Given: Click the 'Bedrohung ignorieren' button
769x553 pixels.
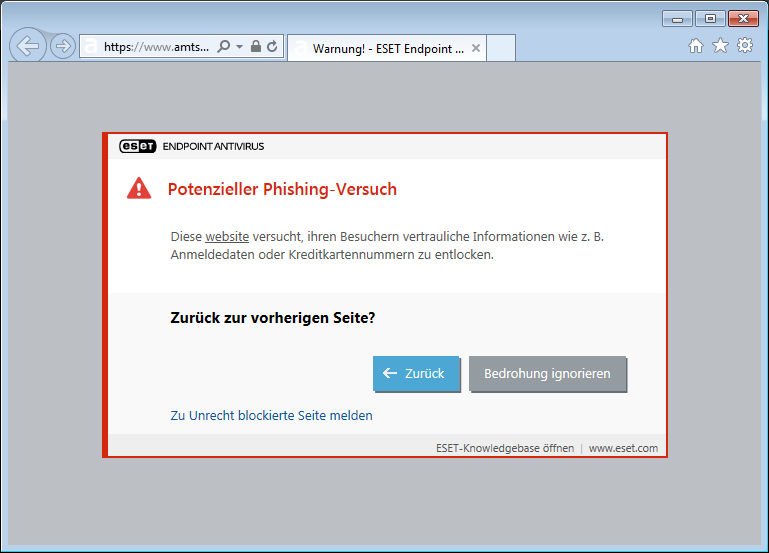Looking at the screenshot, I should point(547,374).
